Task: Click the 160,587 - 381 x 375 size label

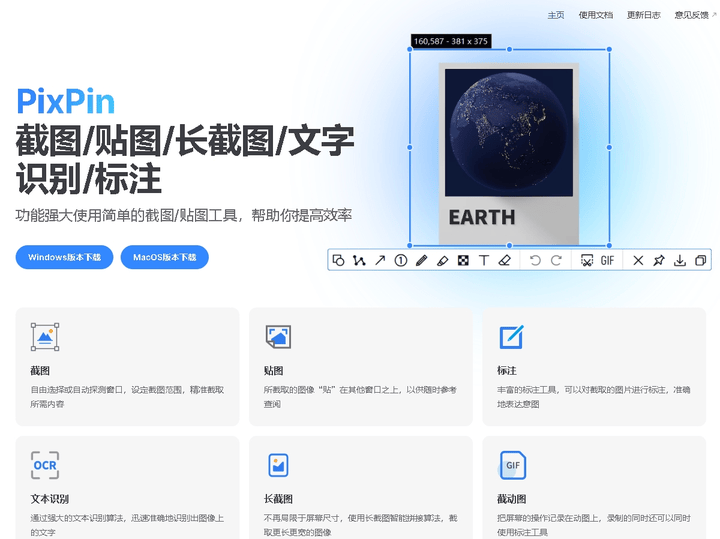Action: 451,41
